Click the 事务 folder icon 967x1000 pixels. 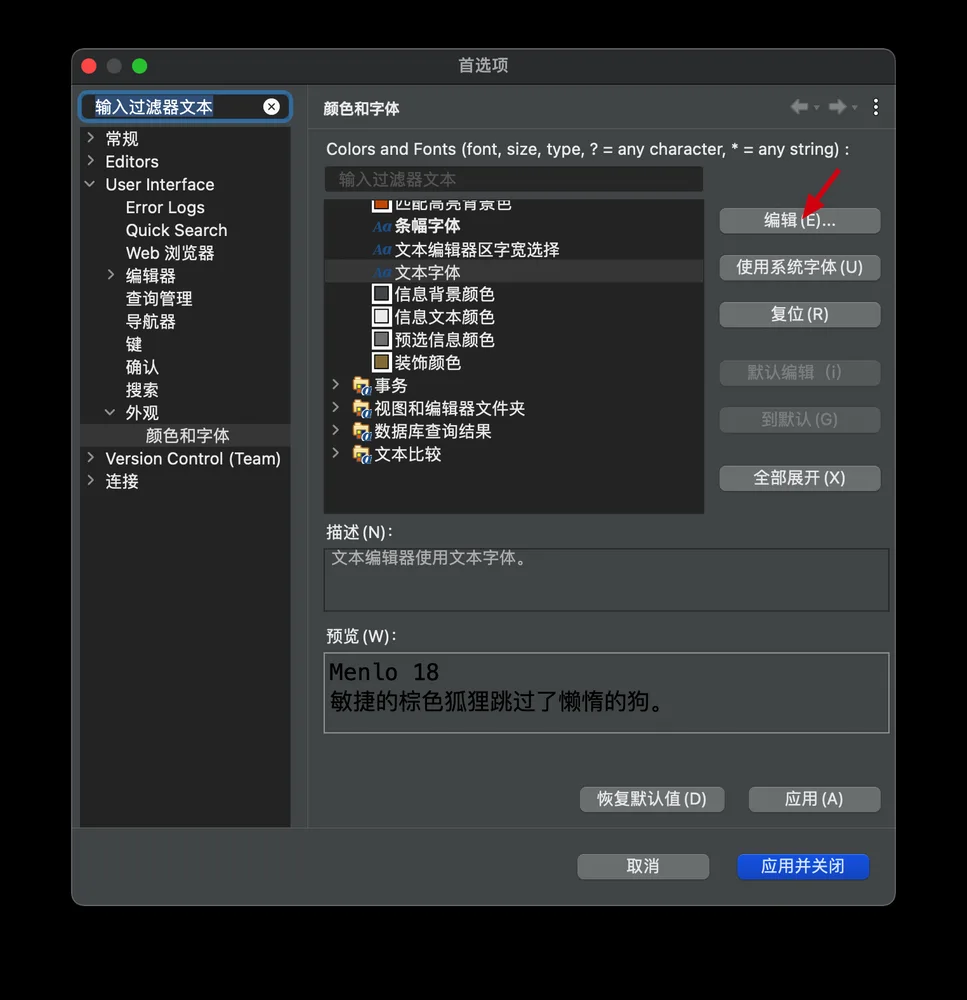[x=362, y=386]
